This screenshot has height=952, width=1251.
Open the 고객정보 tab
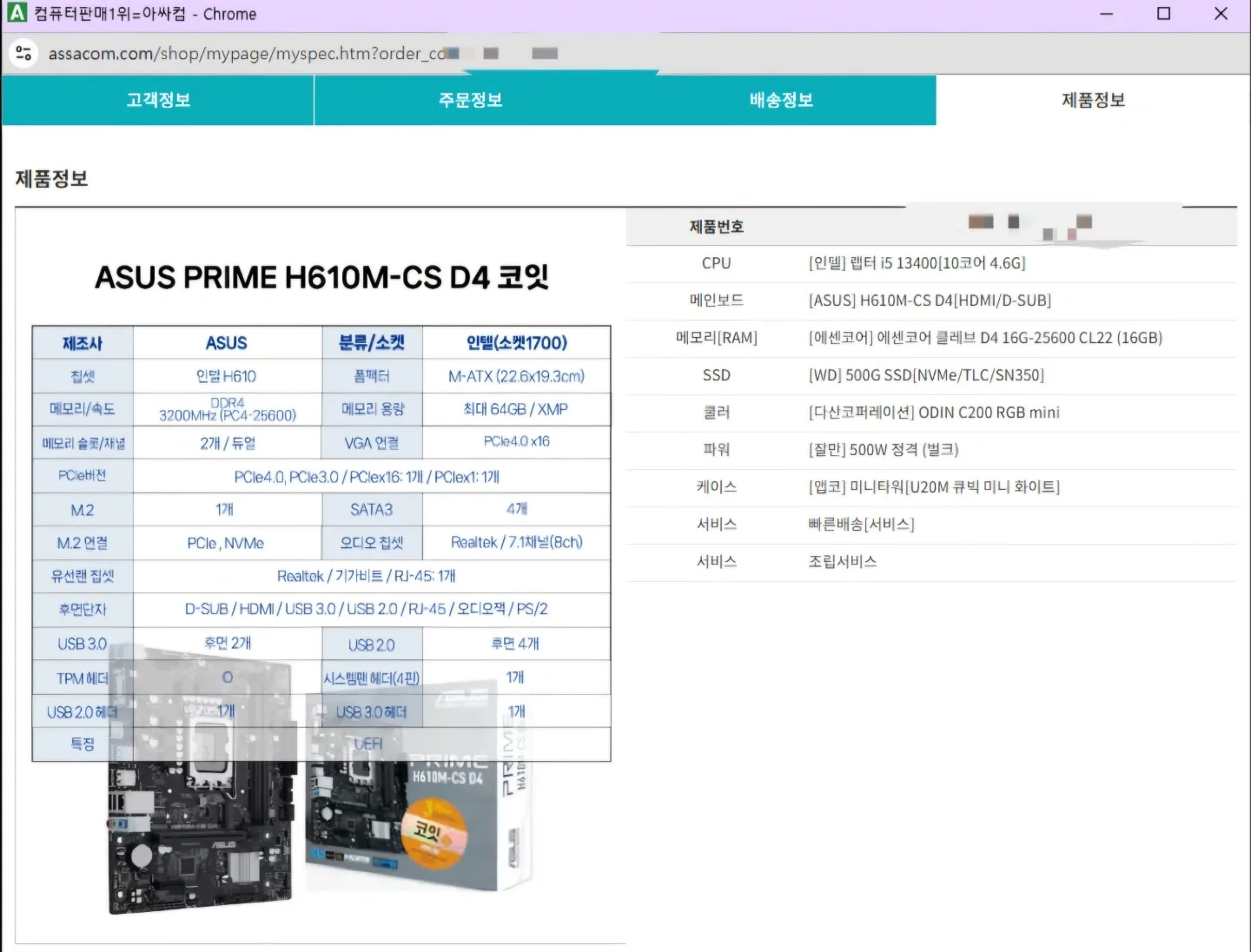point(157,100)
